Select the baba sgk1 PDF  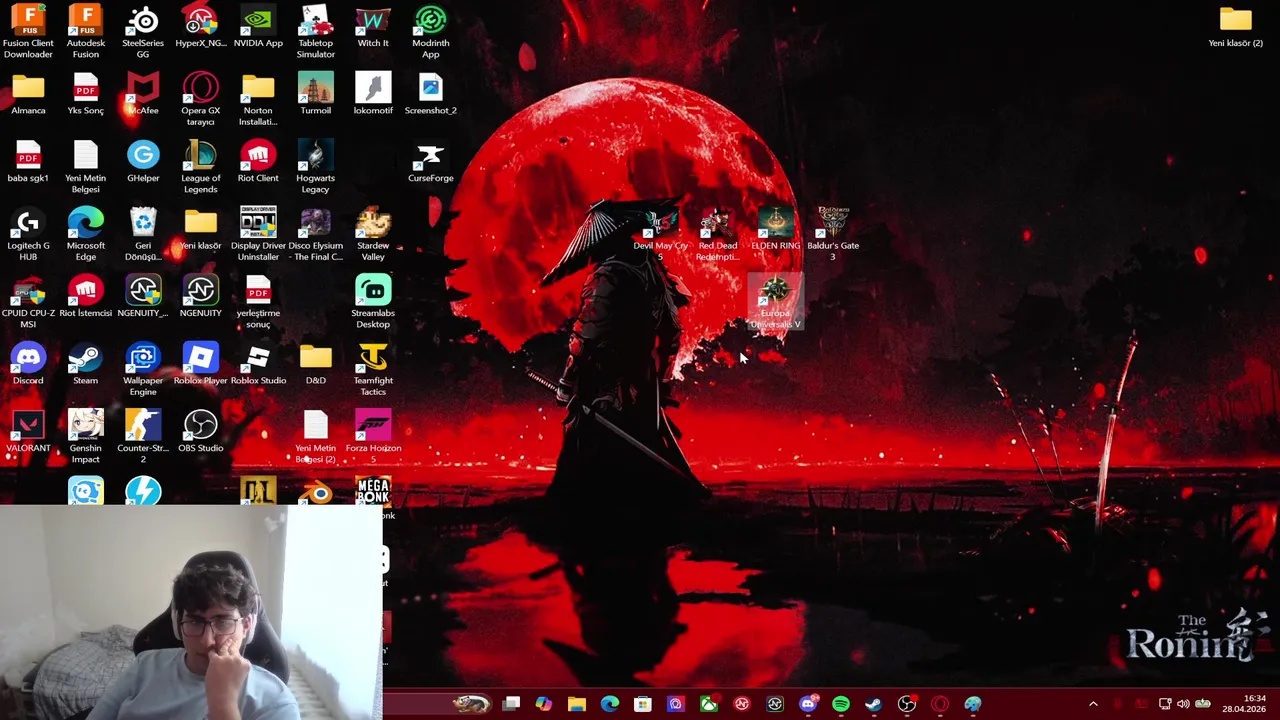[28, 162]
